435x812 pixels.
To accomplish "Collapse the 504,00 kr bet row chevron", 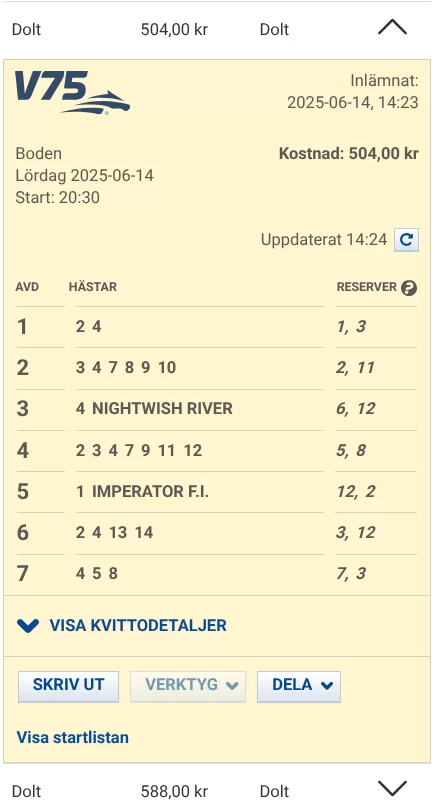I will tap(392, 27).
